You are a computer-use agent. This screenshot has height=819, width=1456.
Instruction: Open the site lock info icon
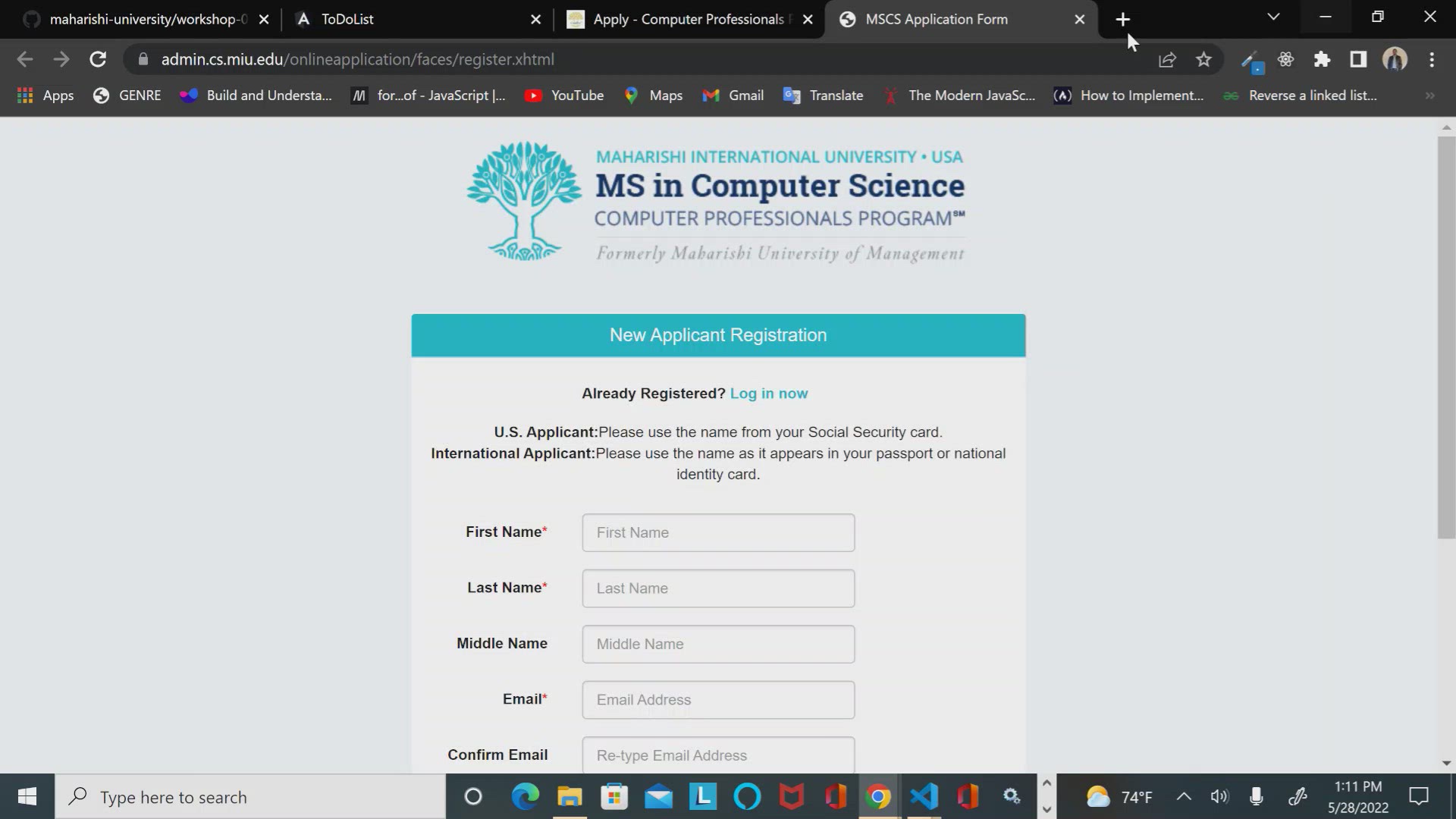click(143, 59)
